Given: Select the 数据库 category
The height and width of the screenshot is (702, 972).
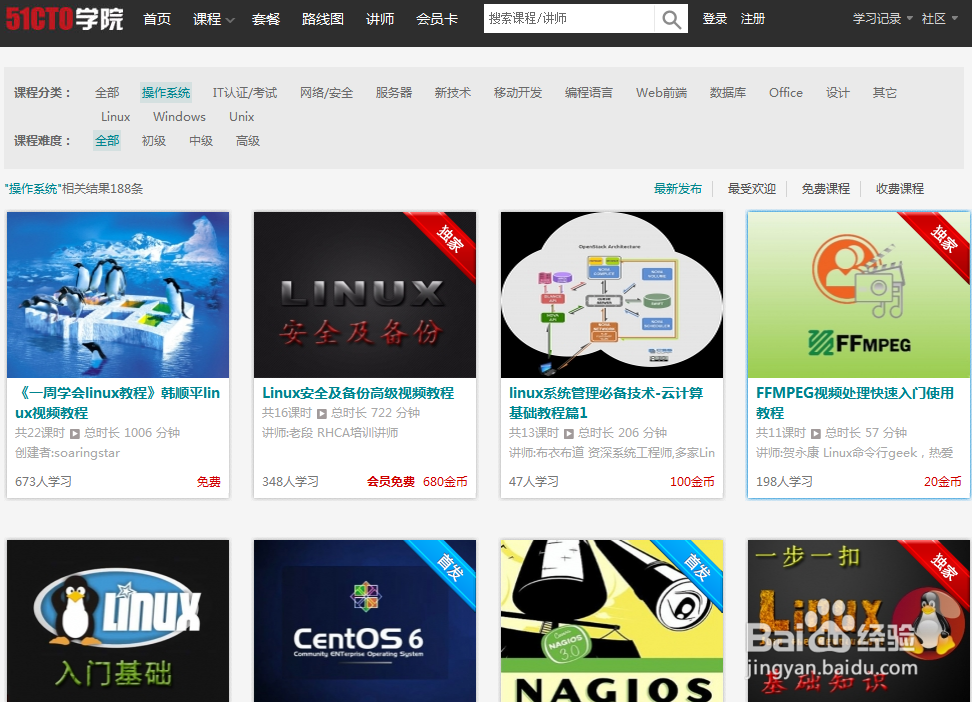Looking at the screenshot, I should click(x=728, y=92).
